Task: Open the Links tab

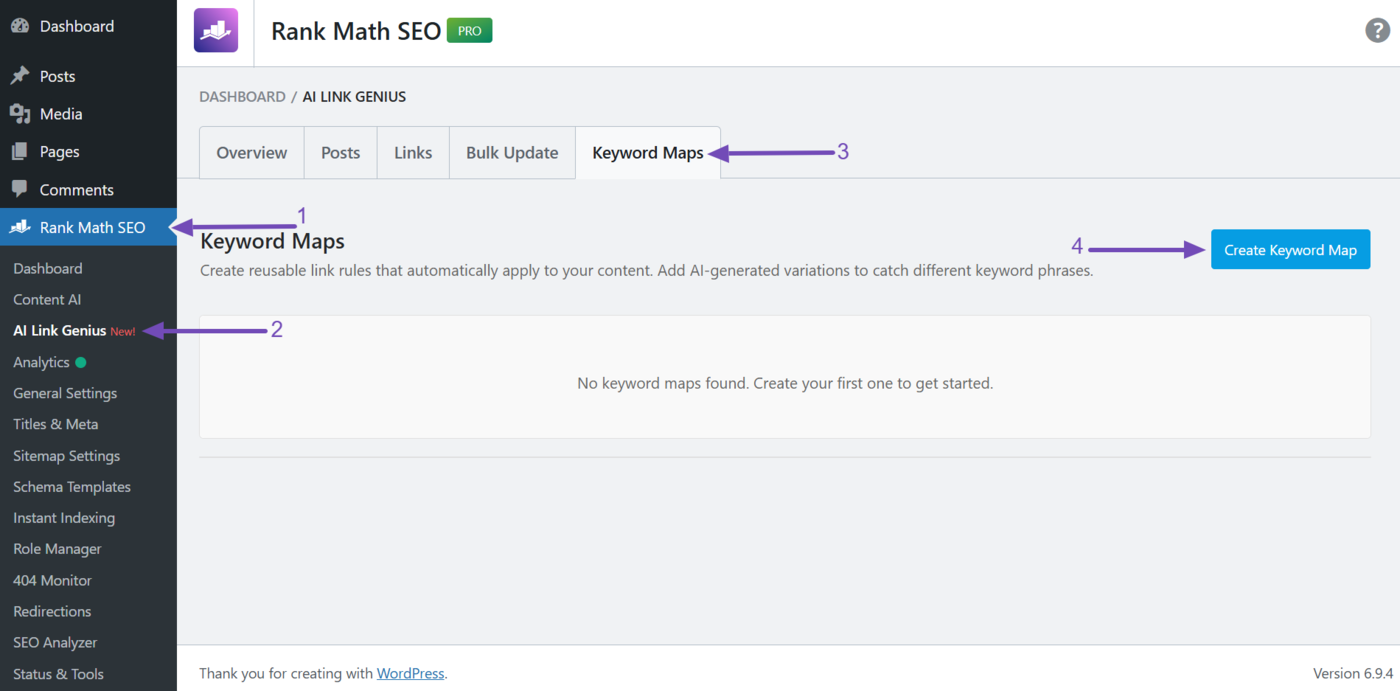Action: click(413, 153)
